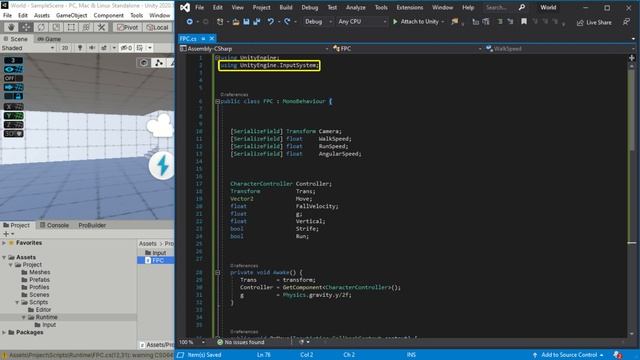Image resolution: width=640 pixels, height=360 pixels.
Task: Expand the Packages tree node
Action: click(x=4, y=333)
